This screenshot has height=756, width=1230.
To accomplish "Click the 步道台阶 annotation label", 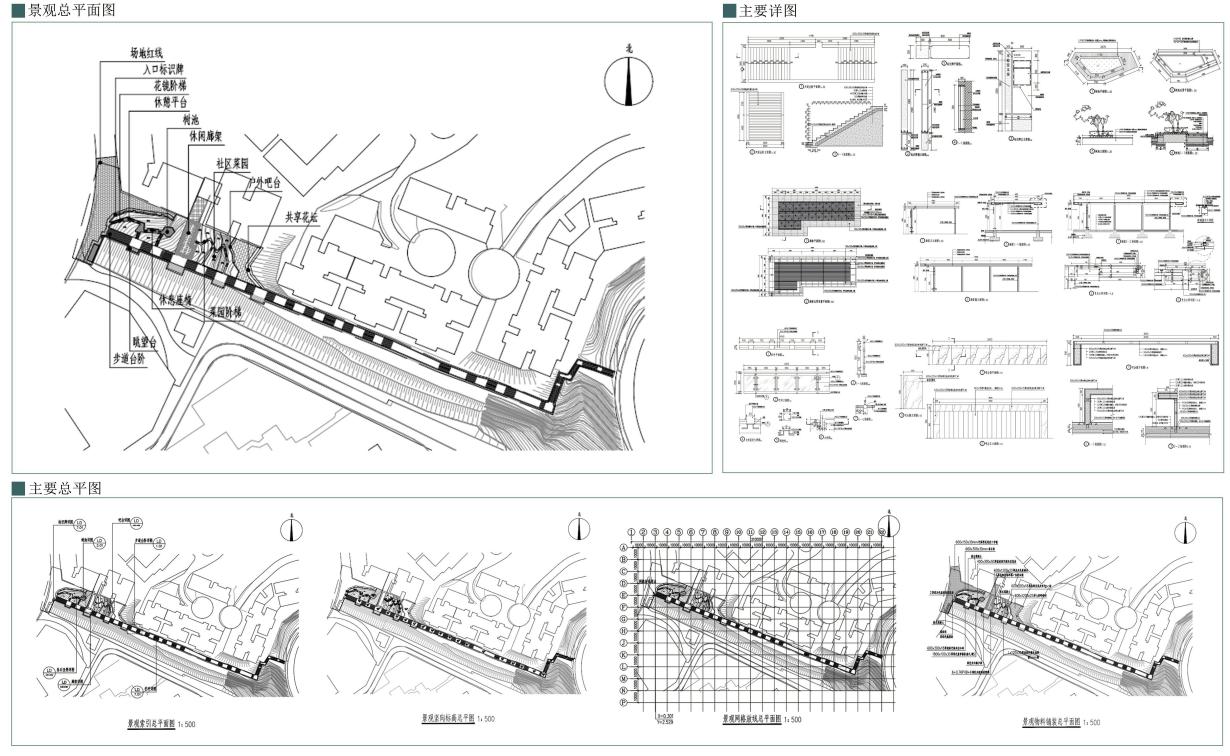I will 128,356.
